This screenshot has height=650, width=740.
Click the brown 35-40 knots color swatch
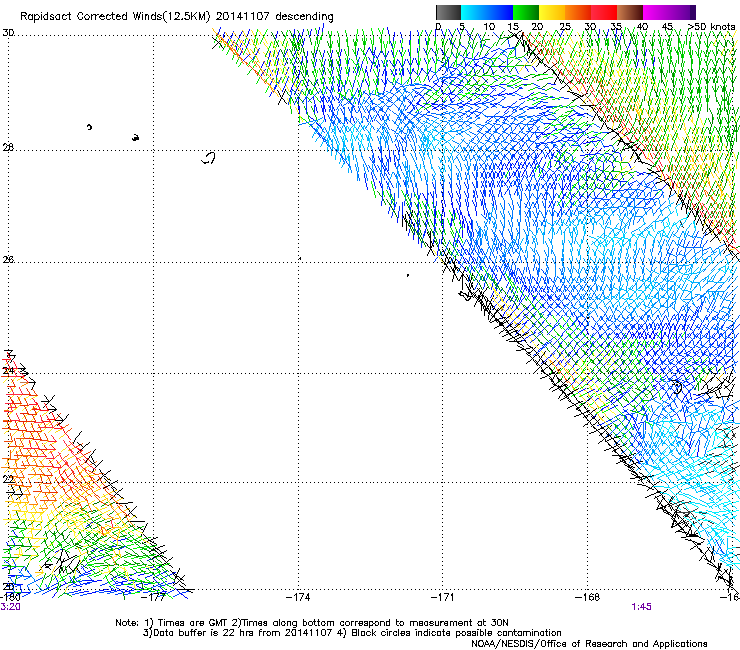pyautogui.click(x=630, y=12)
